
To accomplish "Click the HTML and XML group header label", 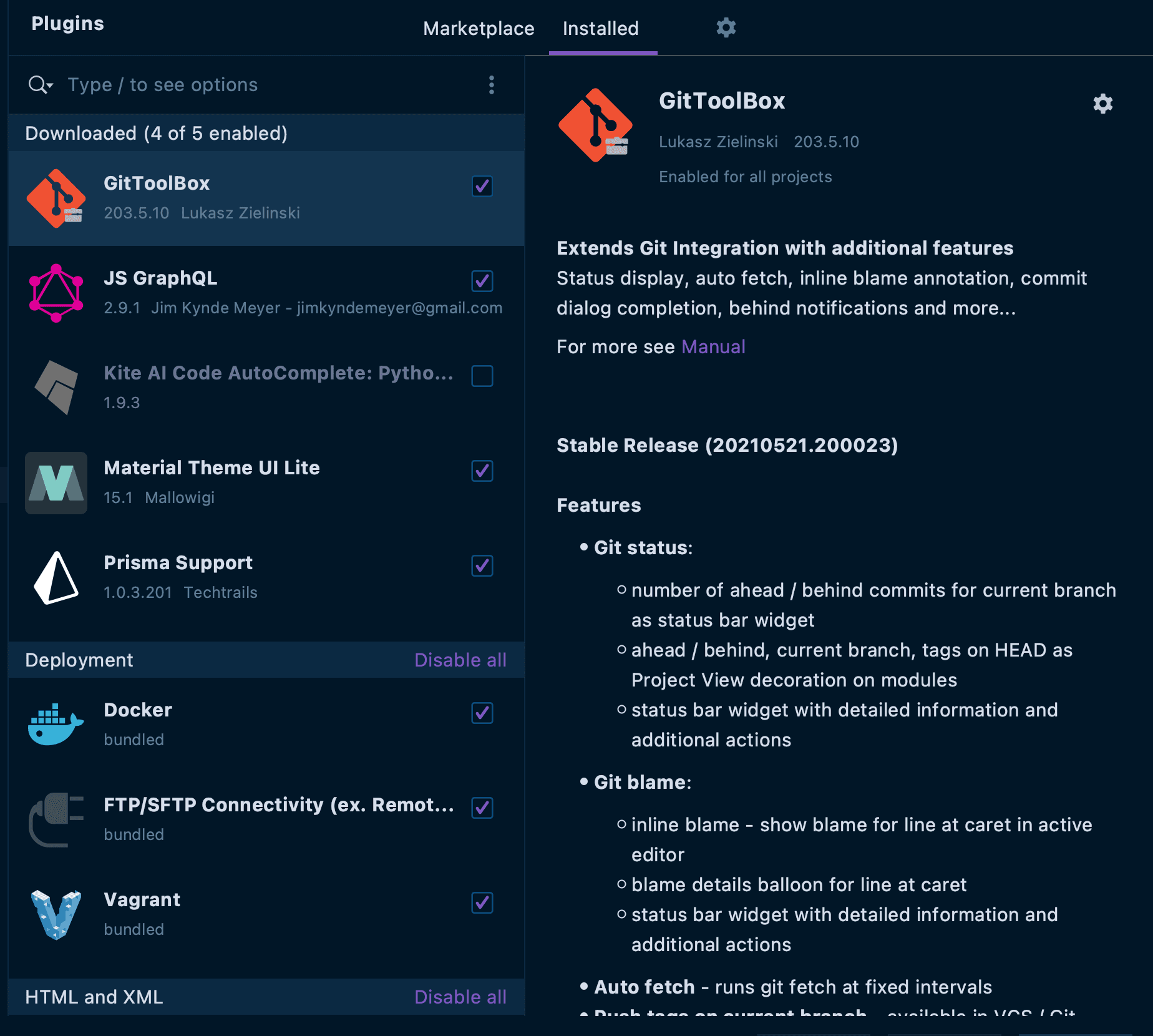I will pos(94,997).
